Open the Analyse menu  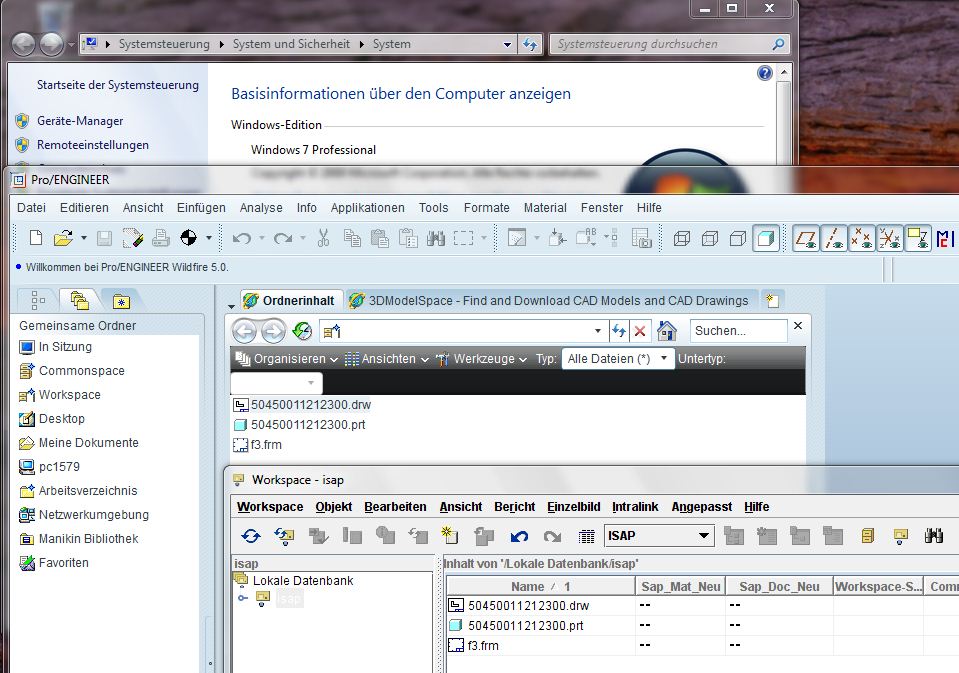[x=261, y=208]
